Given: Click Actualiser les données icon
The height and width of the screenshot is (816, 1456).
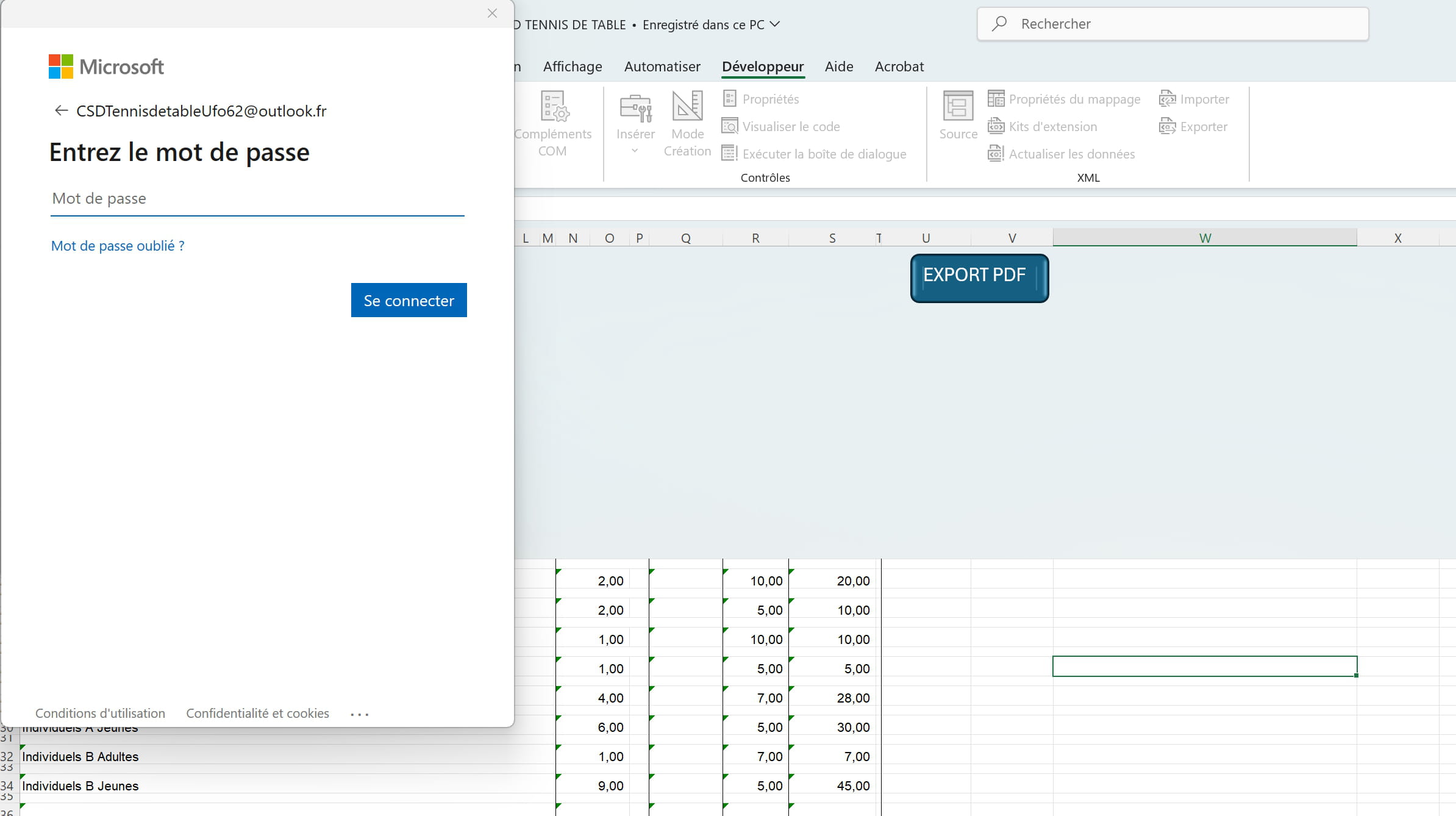Looking at the screenshot, I should click(996, 154).
